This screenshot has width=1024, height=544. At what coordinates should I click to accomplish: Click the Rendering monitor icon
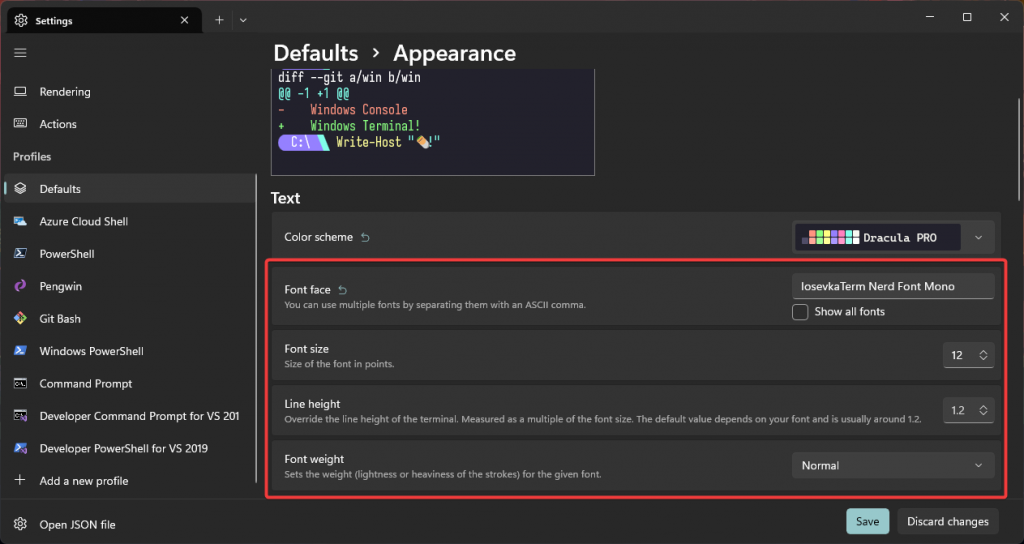(20, 91)
